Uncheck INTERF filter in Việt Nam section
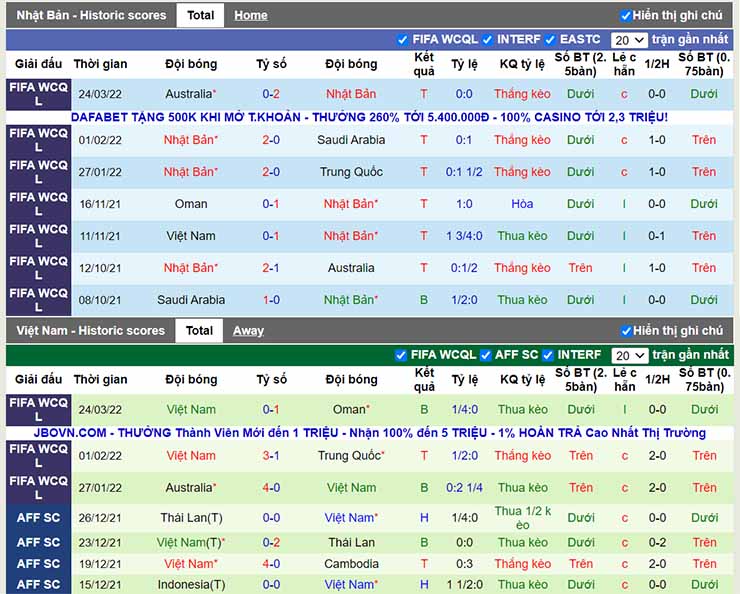This screenshot has width=740, height=594. click(x=547, y=355)
